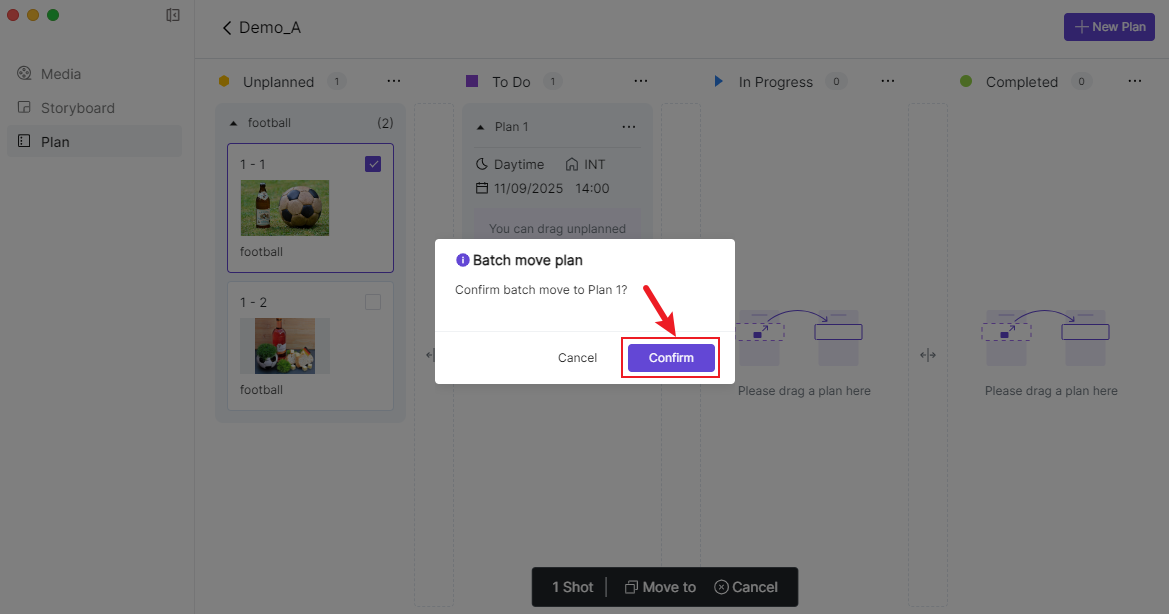Open Unplanned column more options

click(394, 81)
